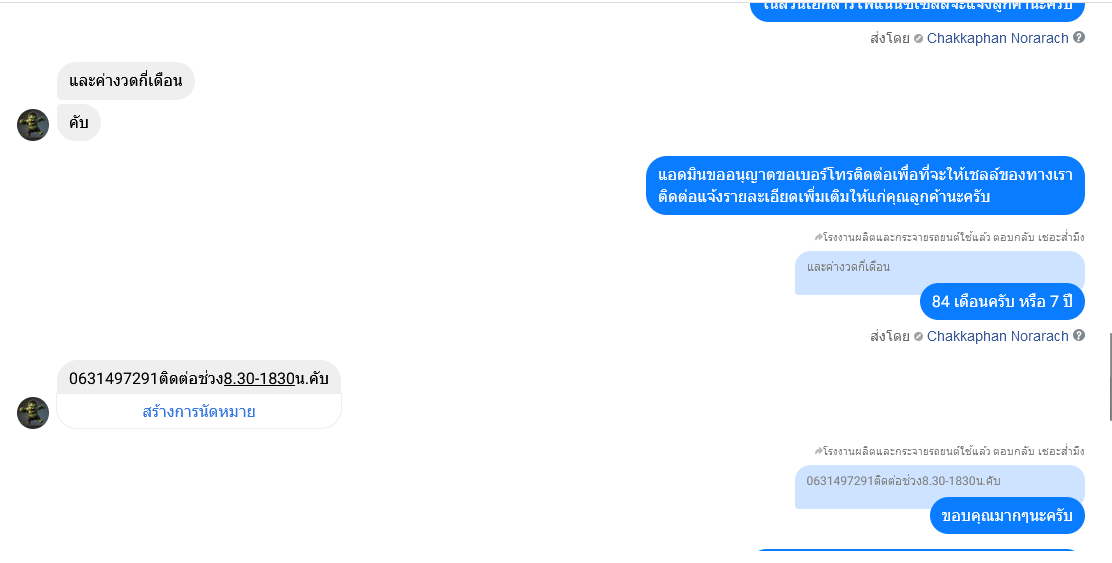Screen dimensions: 1112x563
Task: Click the 84 เดือนครับ หรือ 7 ปี message bubble
Action: pyautogui.click(x=1002, y=301)
